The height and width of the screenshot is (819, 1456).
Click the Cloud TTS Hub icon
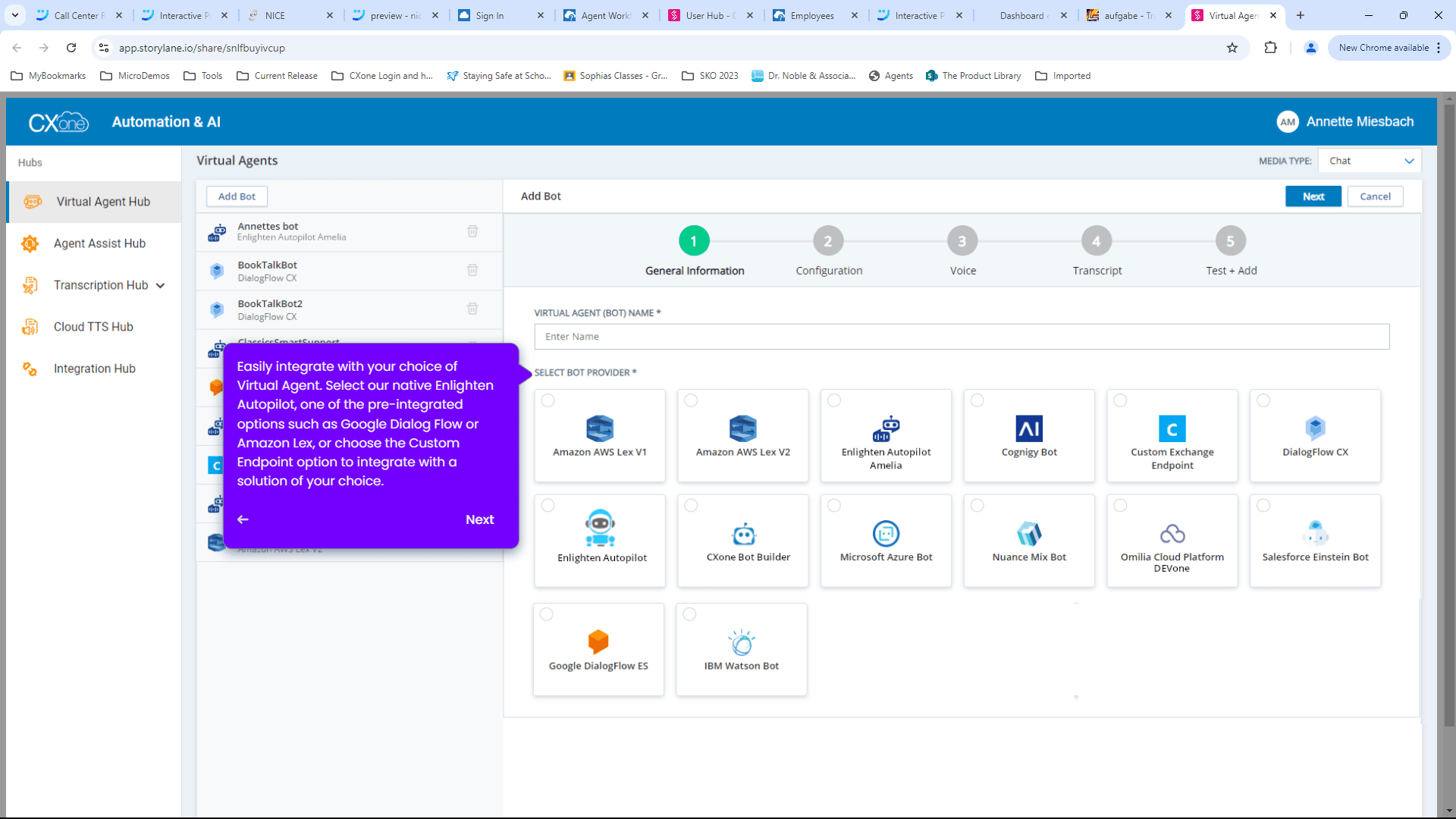pos(30,327)
